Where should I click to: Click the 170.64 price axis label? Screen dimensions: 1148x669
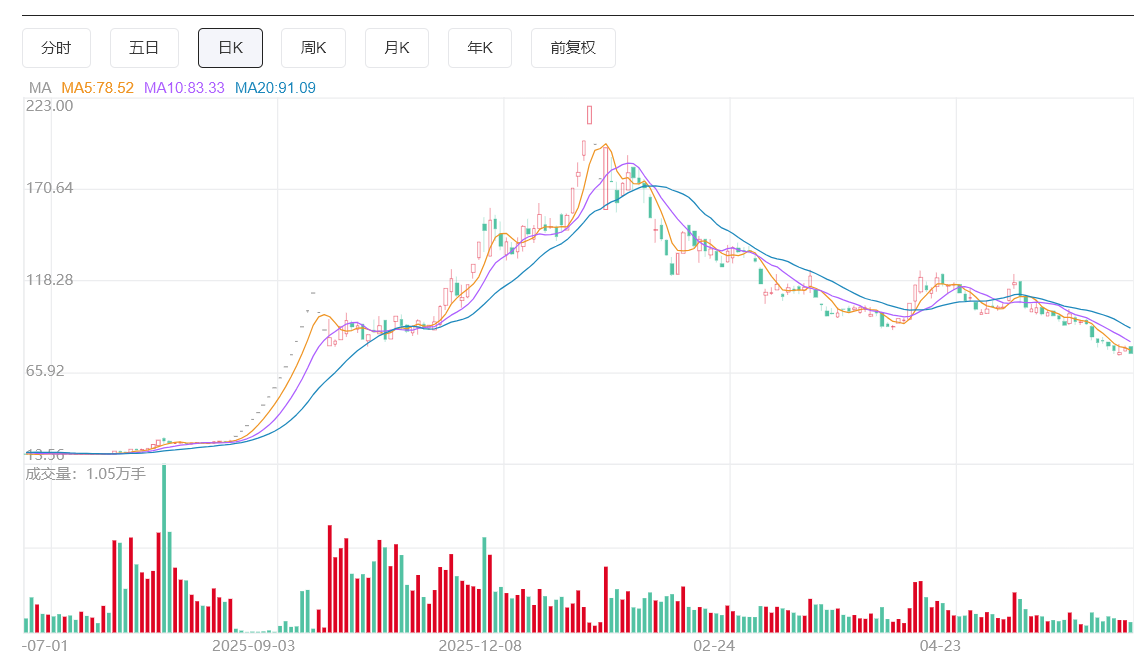50,188
